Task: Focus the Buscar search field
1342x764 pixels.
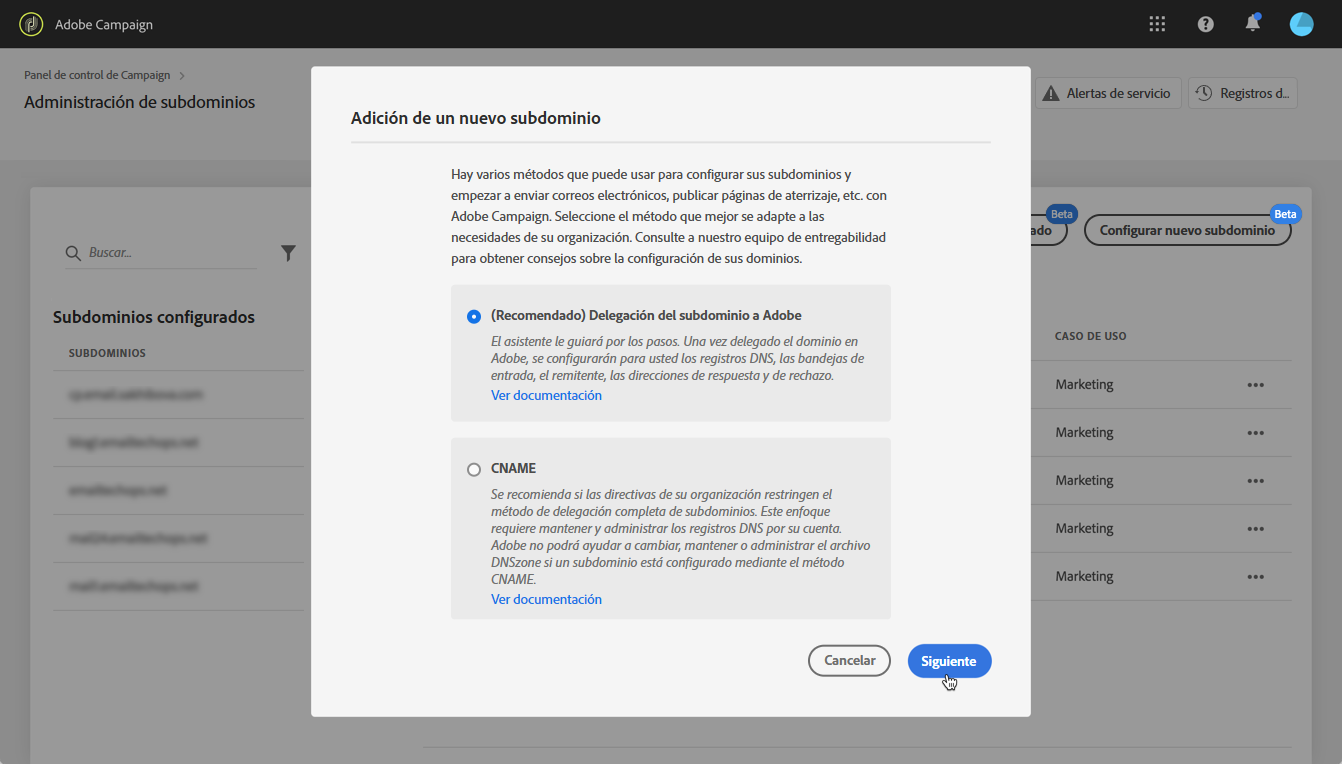Action: click(161, 253)
